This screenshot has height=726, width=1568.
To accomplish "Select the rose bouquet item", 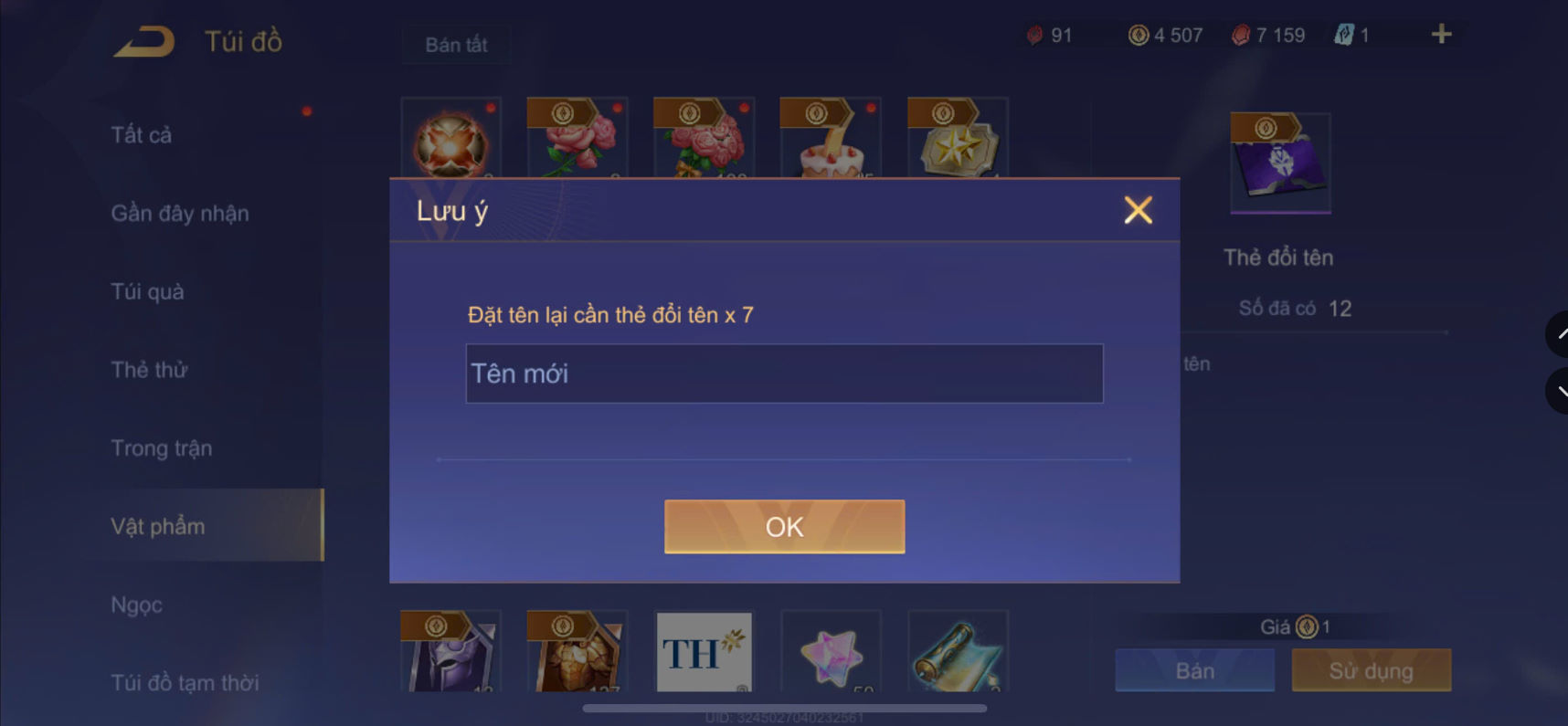I will tap(705, 137).
